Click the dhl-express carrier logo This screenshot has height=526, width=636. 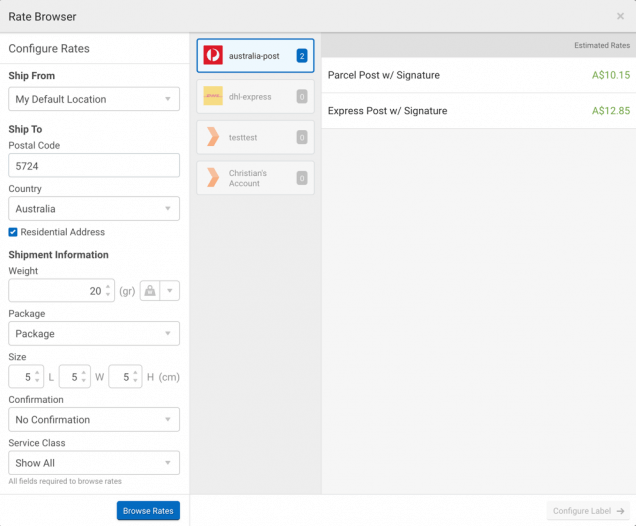(x=213, y=96)
